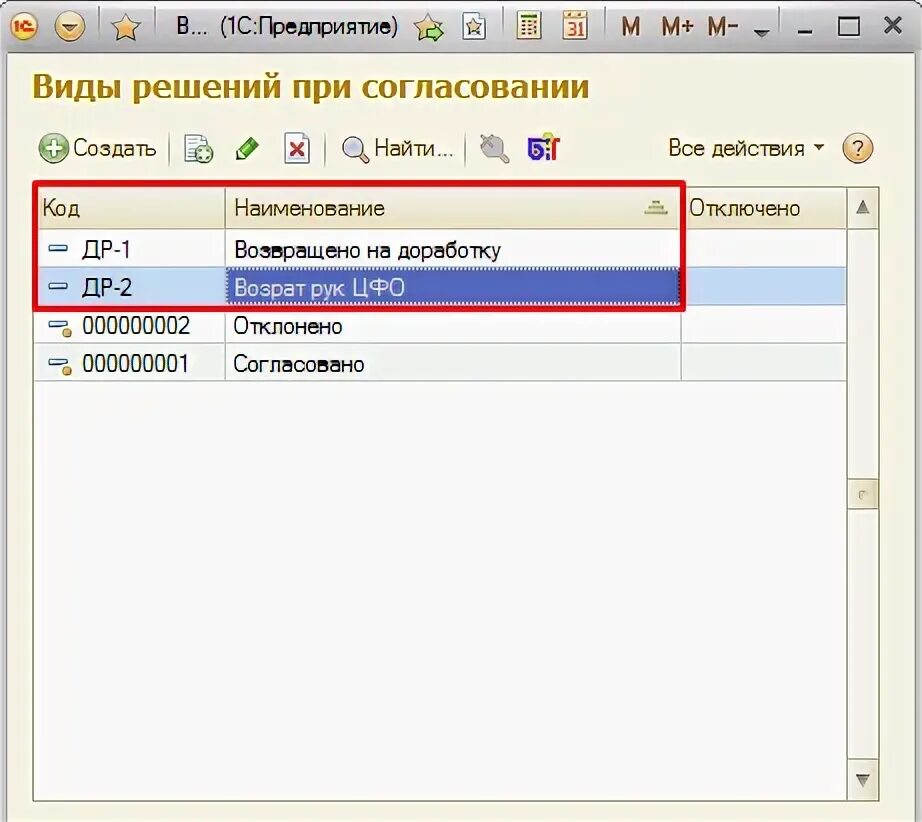Click the M- memory subtract button
922x822 pixels.
pyautogui.click(x=723, y=26)
